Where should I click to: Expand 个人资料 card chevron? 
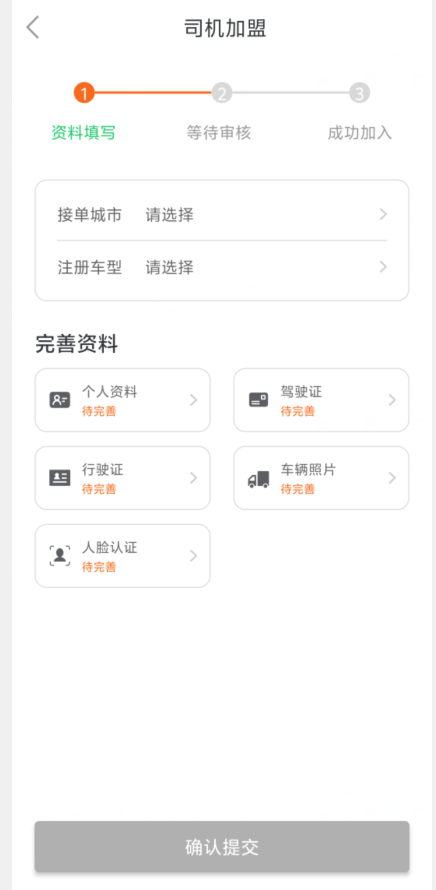(x=193, y=400)
